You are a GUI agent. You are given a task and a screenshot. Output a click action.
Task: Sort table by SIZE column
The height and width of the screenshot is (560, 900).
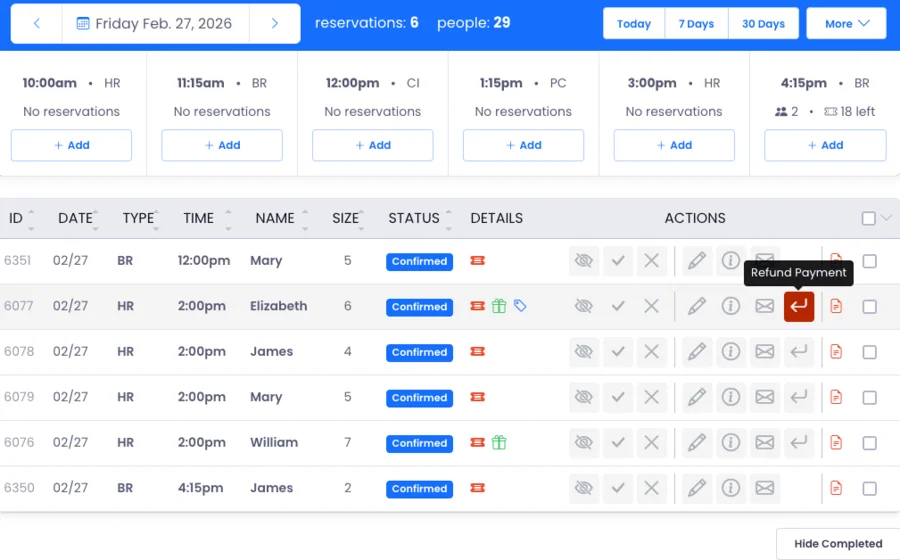coord(348,219)
